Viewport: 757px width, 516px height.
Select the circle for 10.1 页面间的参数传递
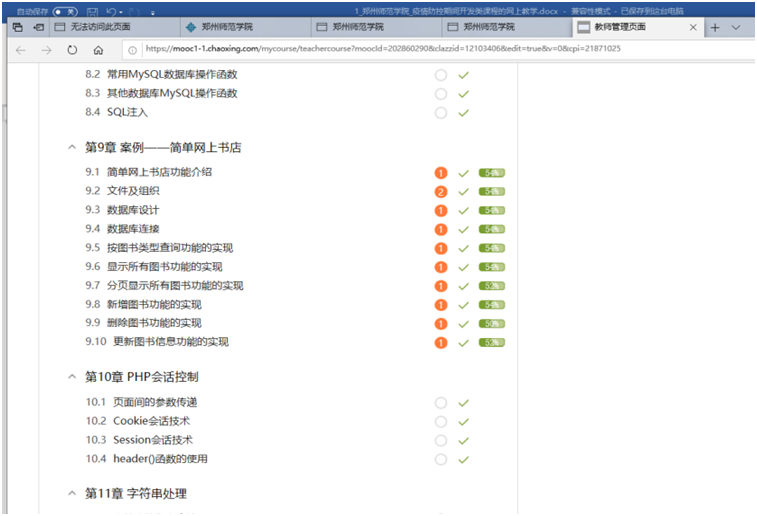[x=440, y=403]
